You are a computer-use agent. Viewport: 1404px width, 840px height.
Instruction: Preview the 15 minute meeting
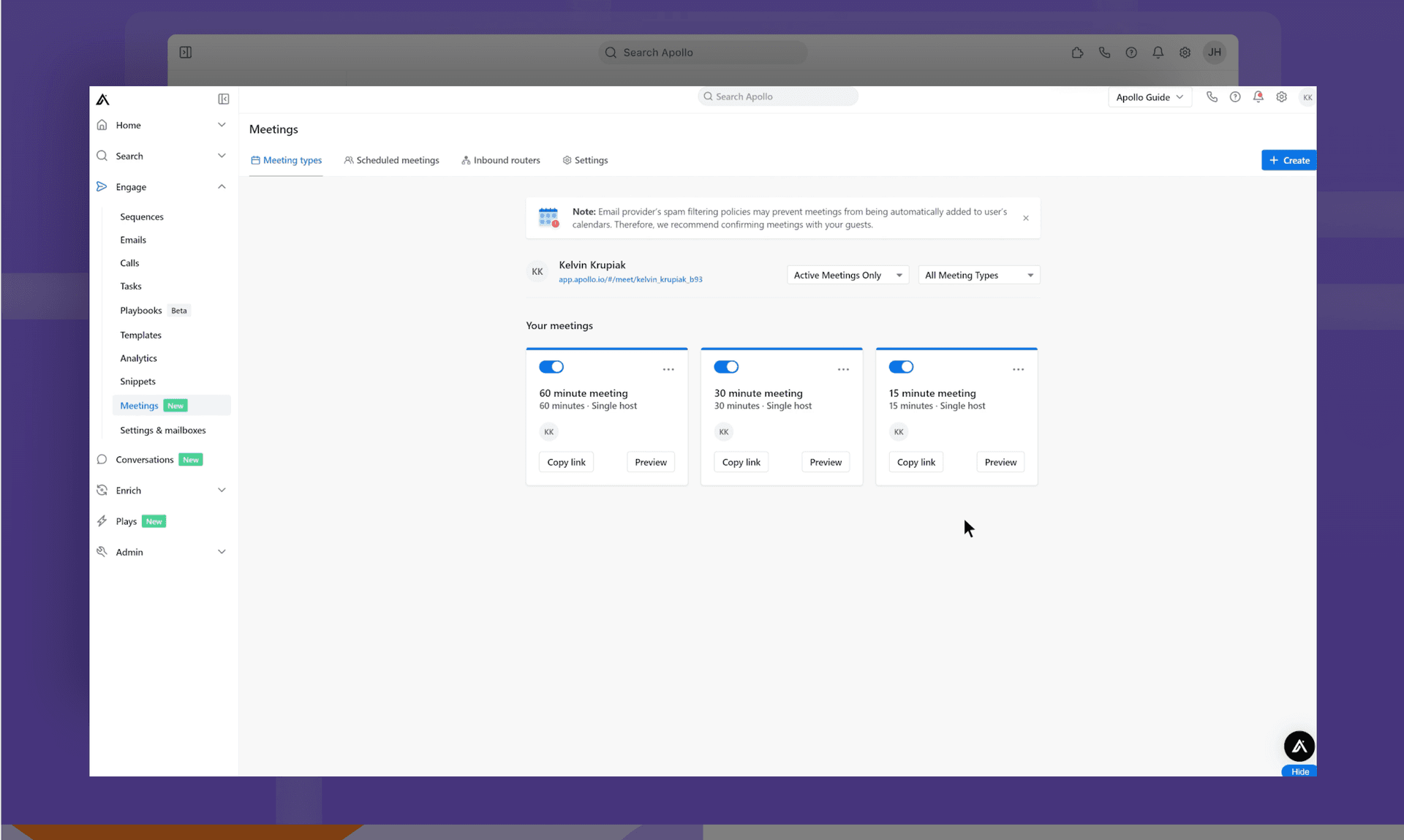[1000, 462]
